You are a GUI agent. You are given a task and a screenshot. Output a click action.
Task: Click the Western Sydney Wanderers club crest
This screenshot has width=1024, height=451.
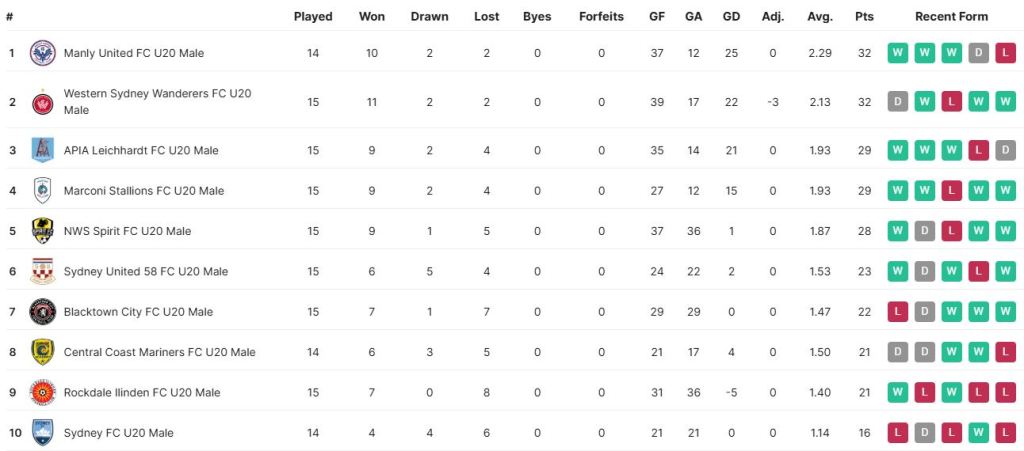point(42,102)
